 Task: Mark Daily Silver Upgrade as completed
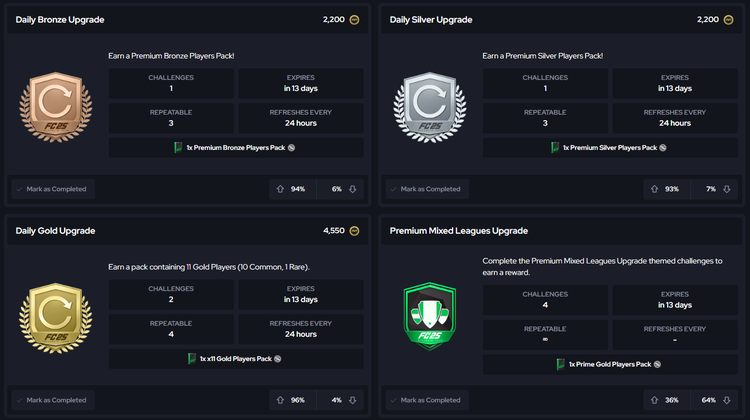[x=425, y=188]
